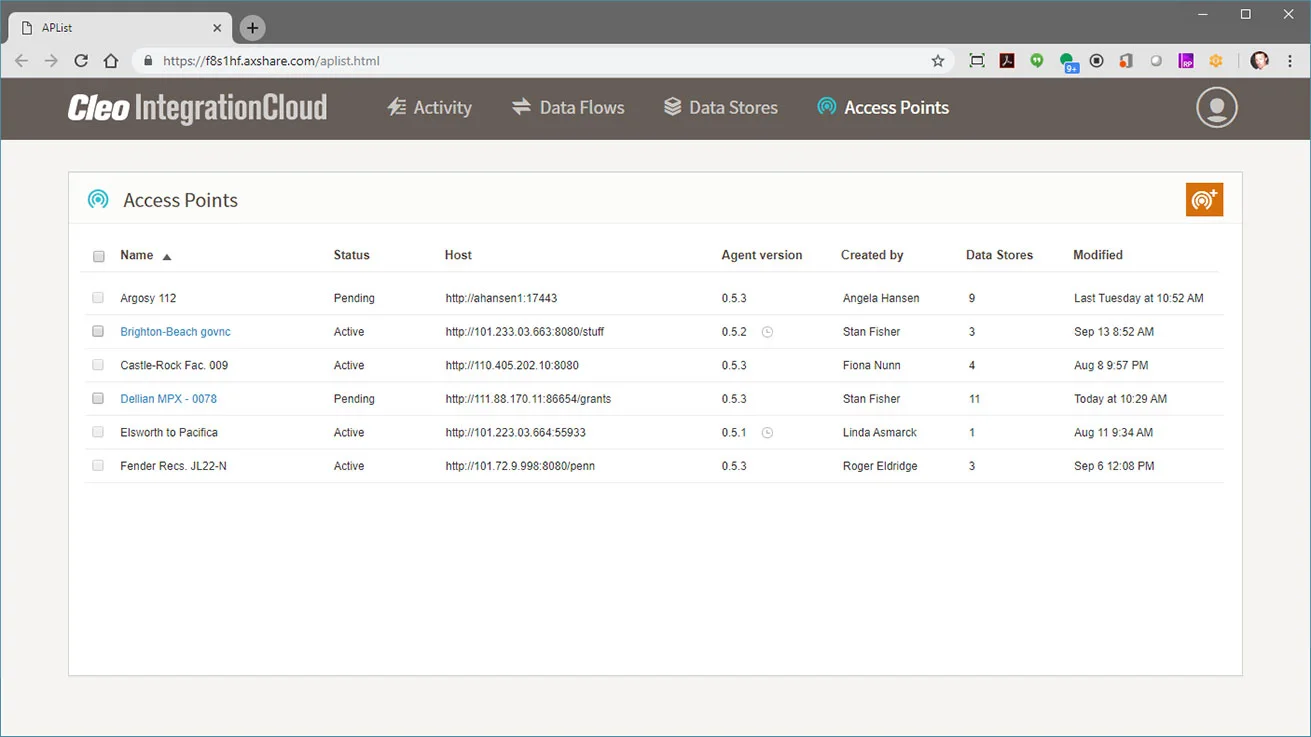Click the add access point orange button
Screen dimensions: 1311x737
(1204, 199)
